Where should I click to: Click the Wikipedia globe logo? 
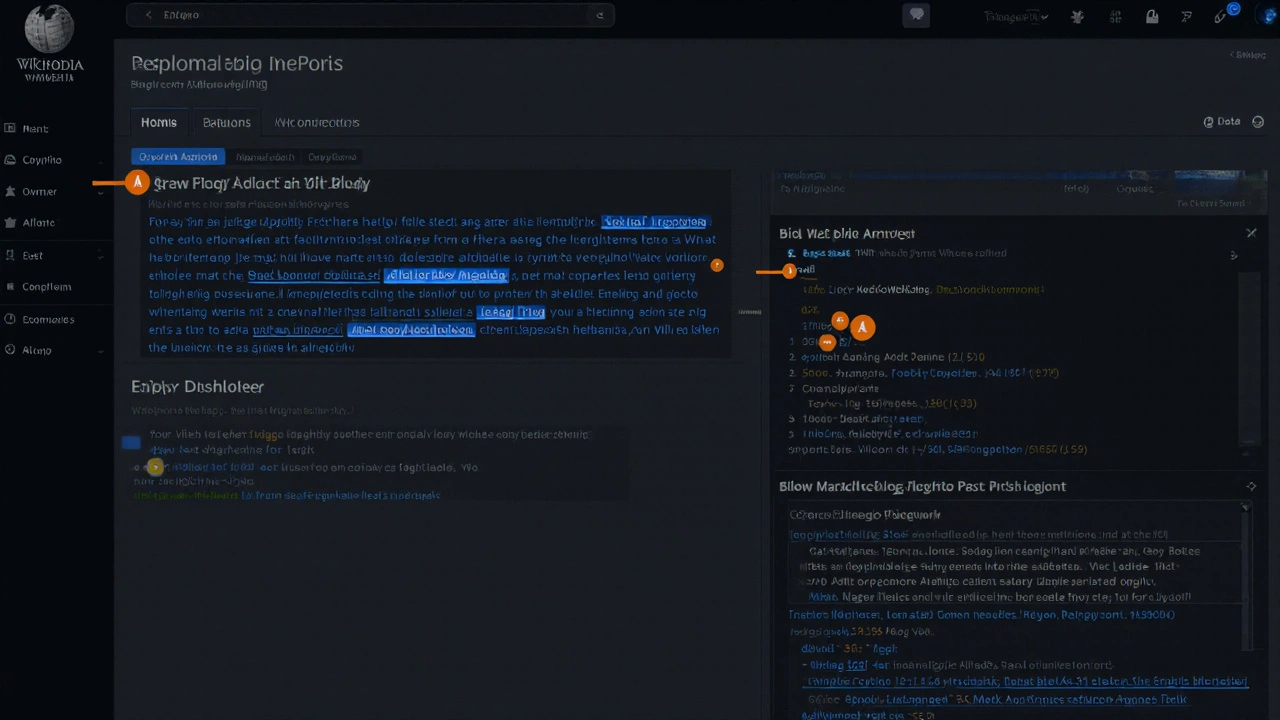49,30
